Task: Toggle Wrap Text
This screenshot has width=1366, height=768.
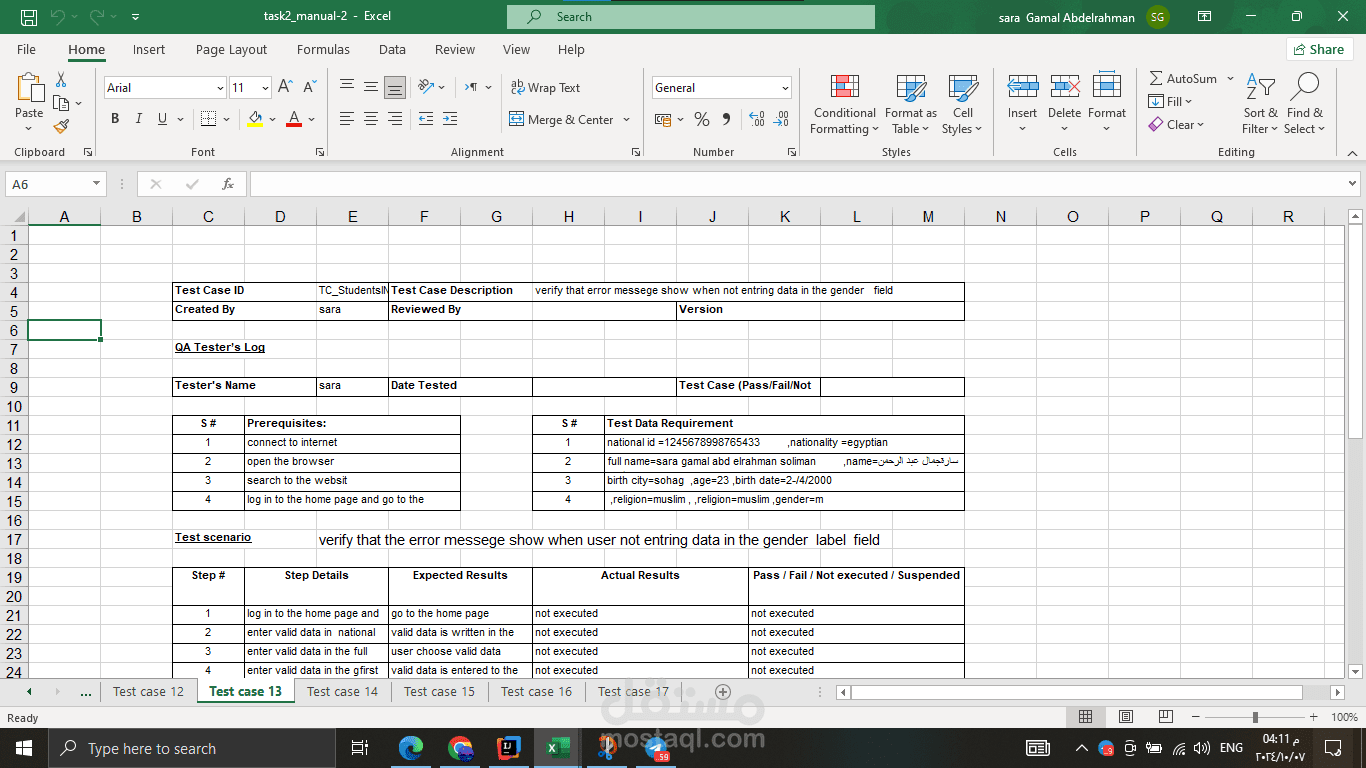Action: pos(545,88)
